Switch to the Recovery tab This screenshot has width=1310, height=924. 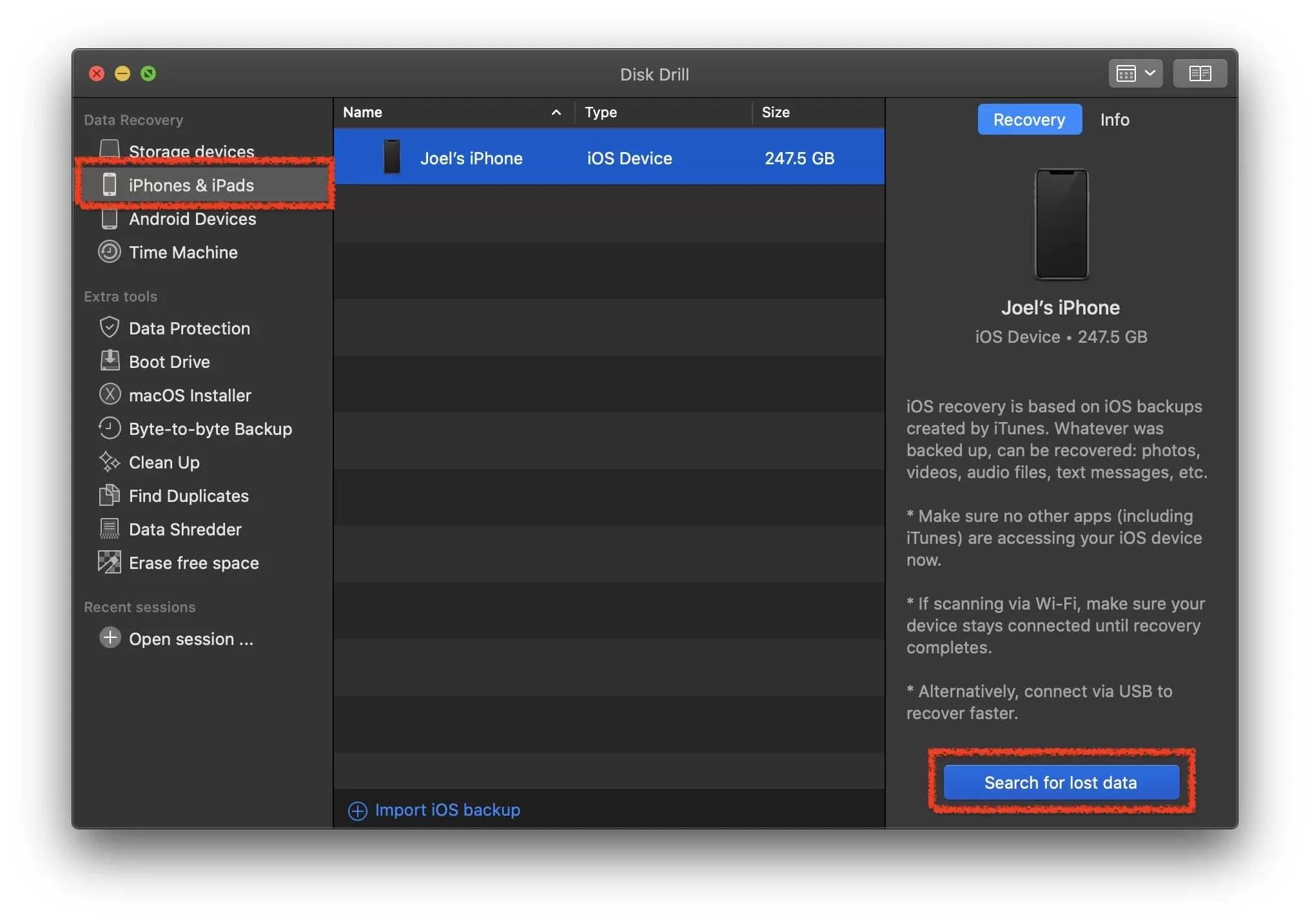(1029, 119)
